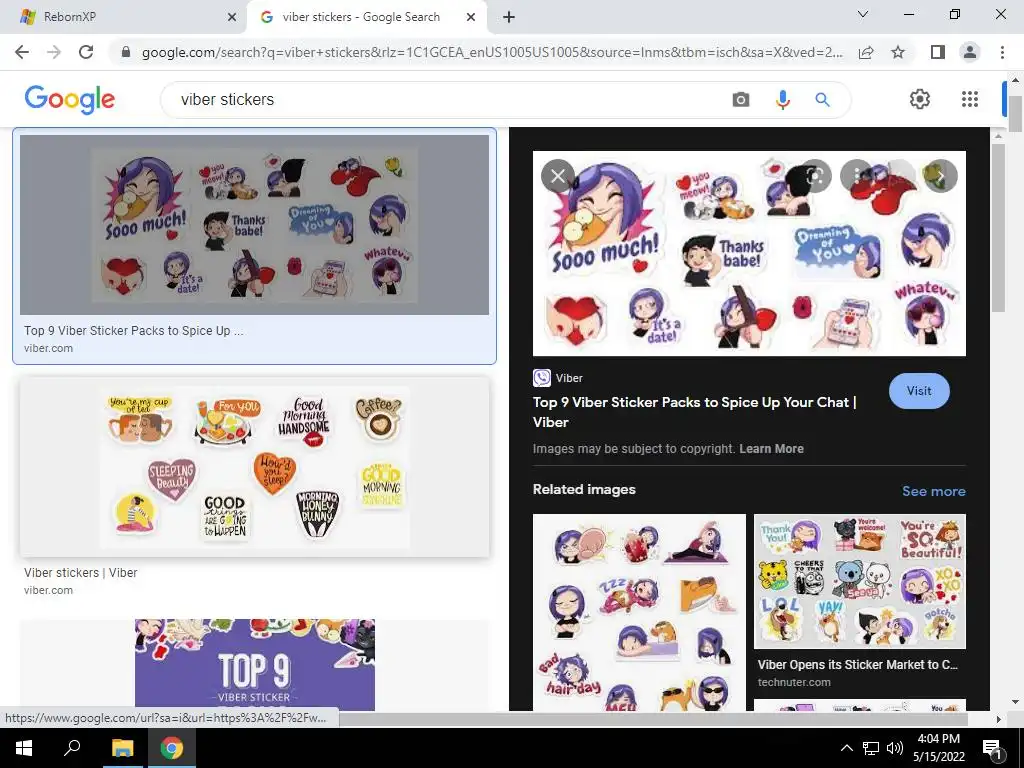
Task: Open the Google apps grid
Action: point(970,99)
